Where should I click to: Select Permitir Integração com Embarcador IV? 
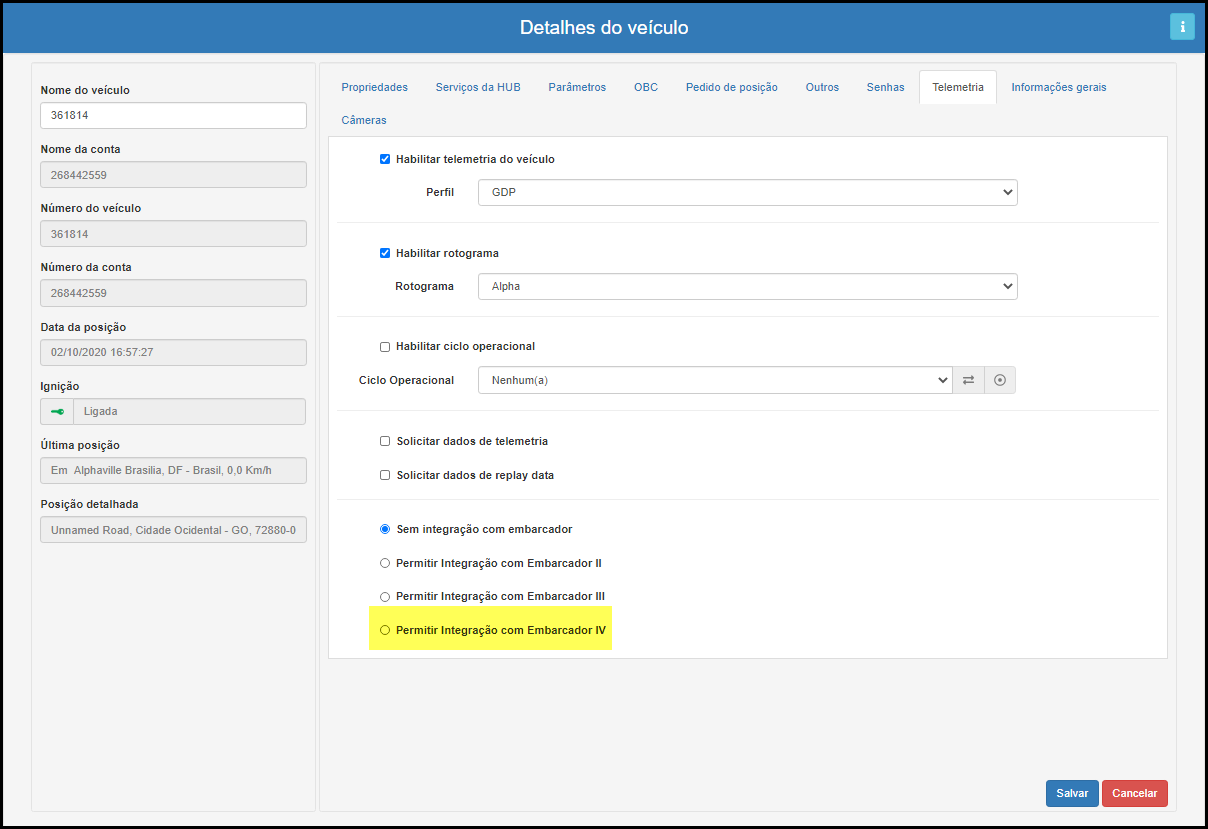(x=385, y=630)
